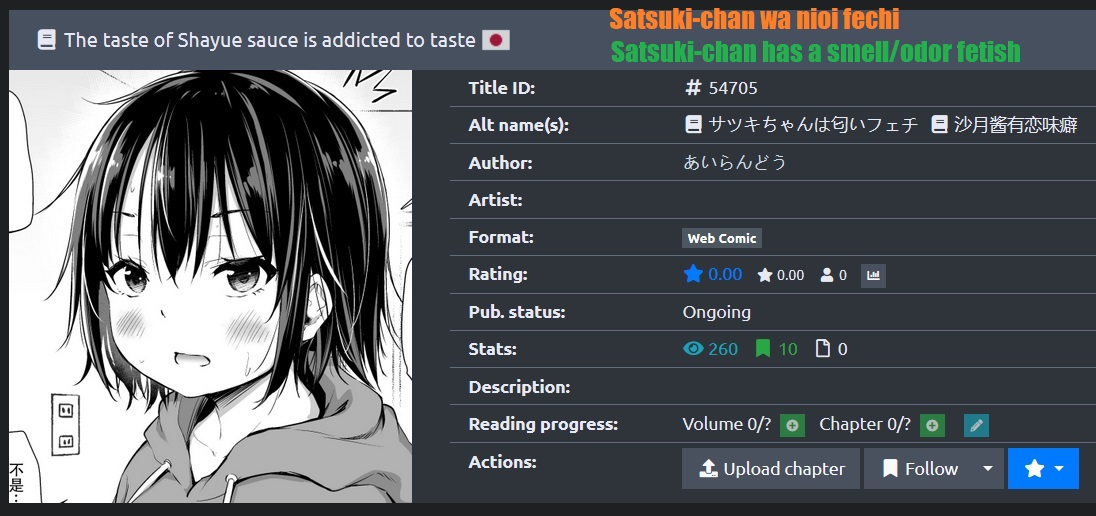Image resolution: width=1096 pixels, height=516 pixels.
Task: Click the Japanese flag icon in header
Action: [x=496, y=41]
